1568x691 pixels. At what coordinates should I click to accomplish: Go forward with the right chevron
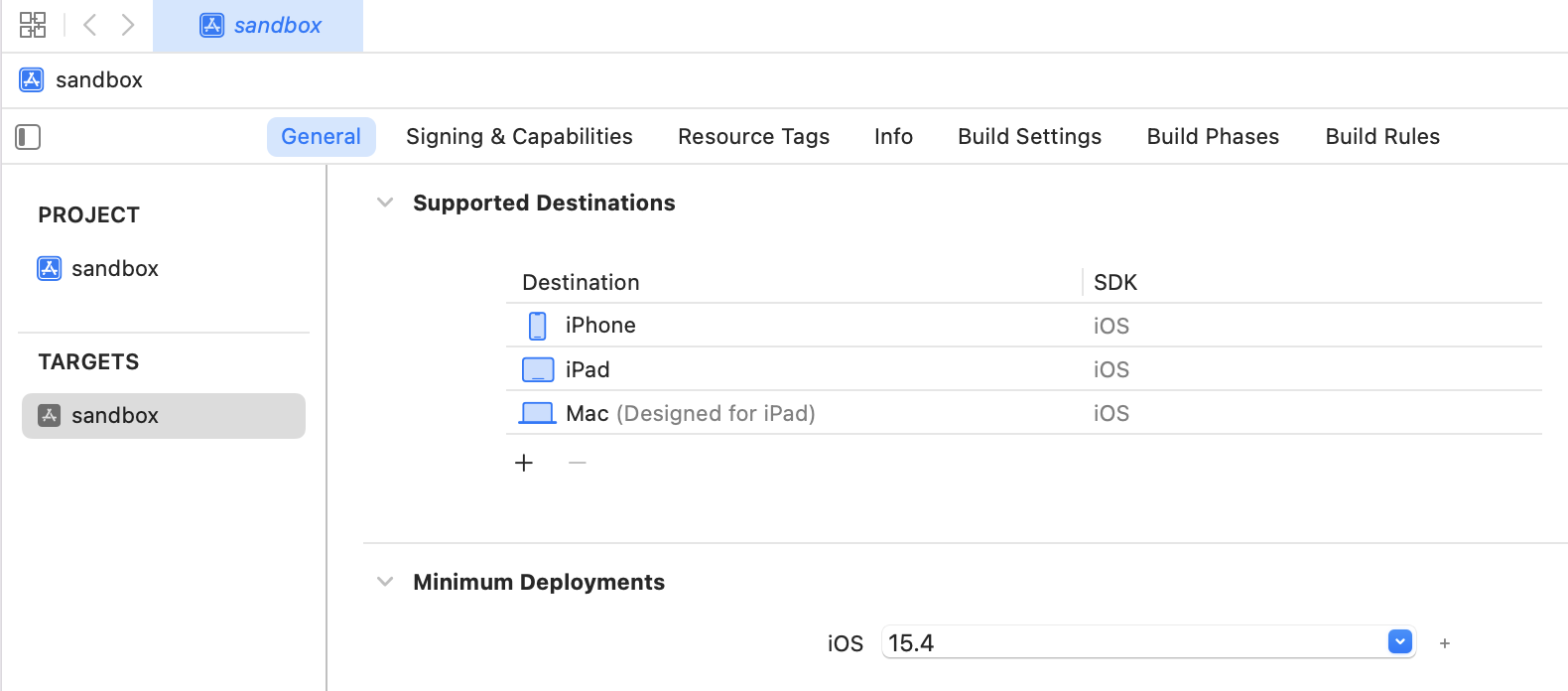point(128,25)
